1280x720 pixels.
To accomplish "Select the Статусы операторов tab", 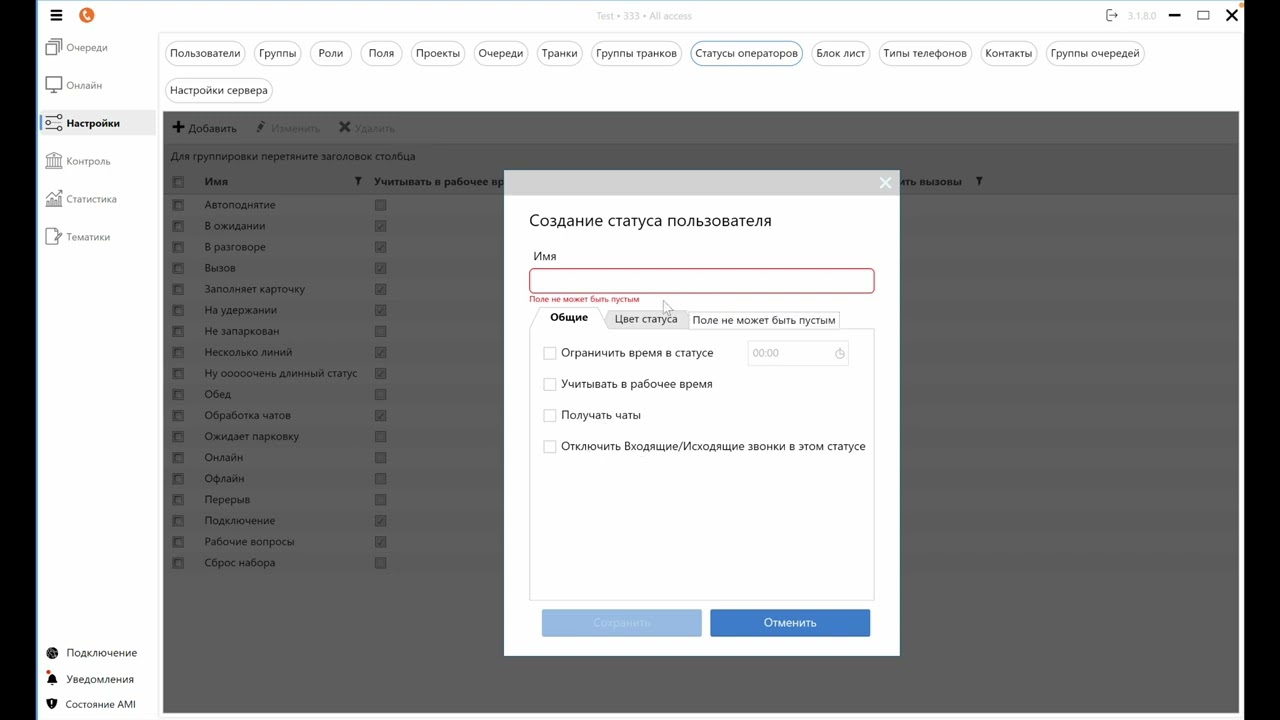I will pyautogui.click(x=746, y=53).
